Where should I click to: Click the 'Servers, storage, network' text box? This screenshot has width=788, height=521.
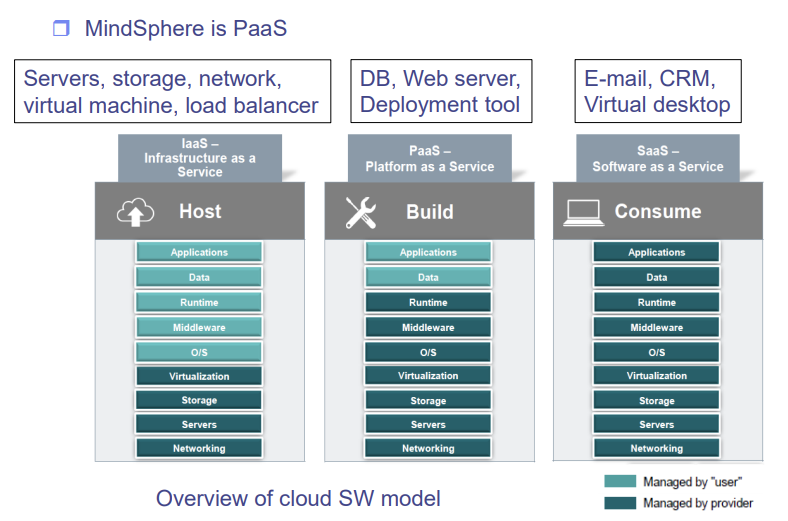(x=172, y=91)
